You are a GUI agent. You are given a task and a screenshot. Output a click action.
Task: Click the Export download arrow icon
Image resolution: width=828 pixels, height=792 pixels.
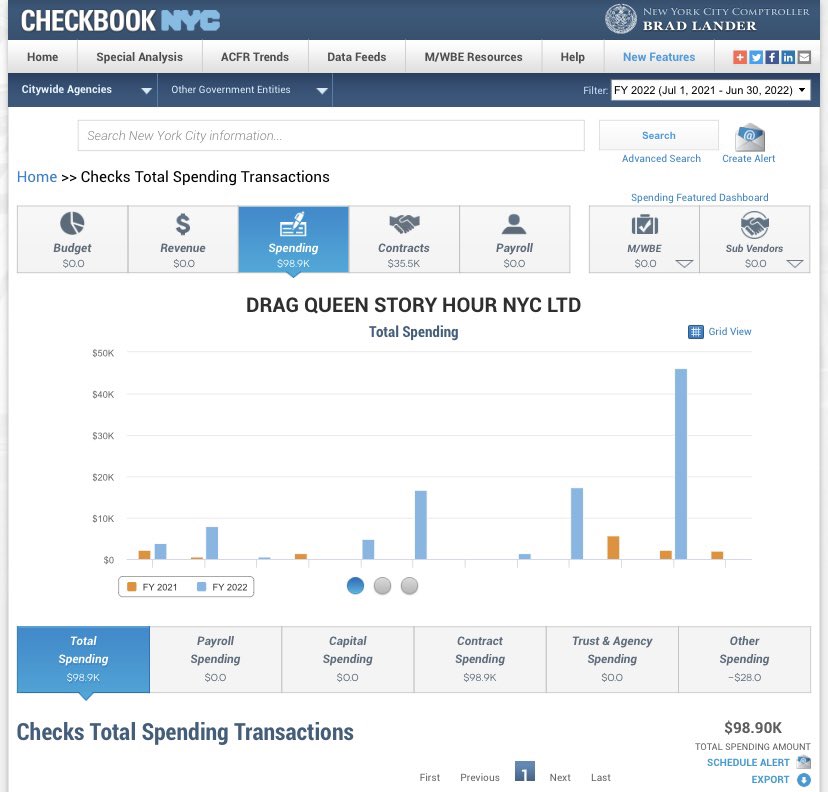804,779
